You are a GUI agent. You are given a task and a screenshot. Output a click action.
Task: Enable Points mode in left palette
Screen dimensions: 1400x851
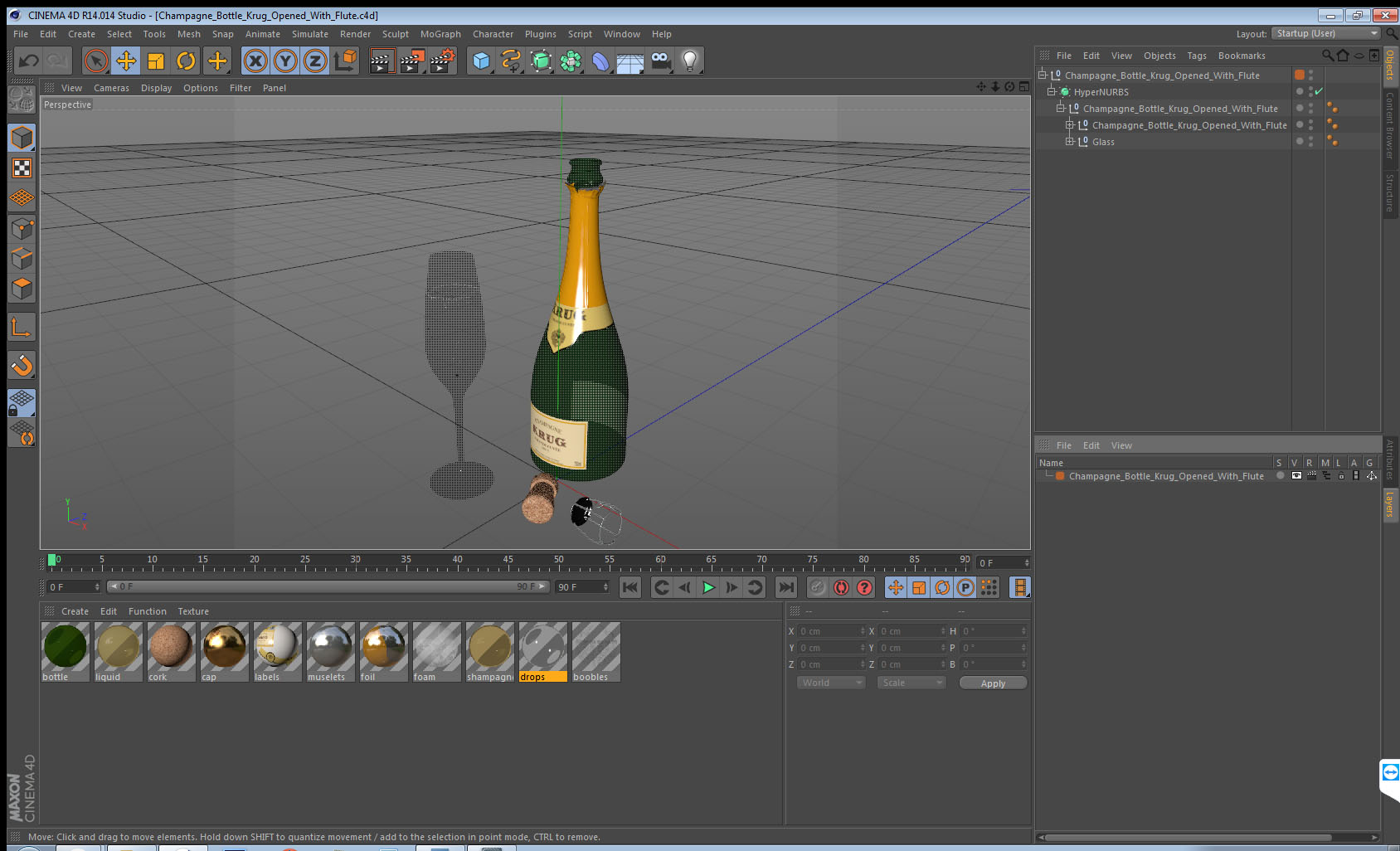[22, 228]
